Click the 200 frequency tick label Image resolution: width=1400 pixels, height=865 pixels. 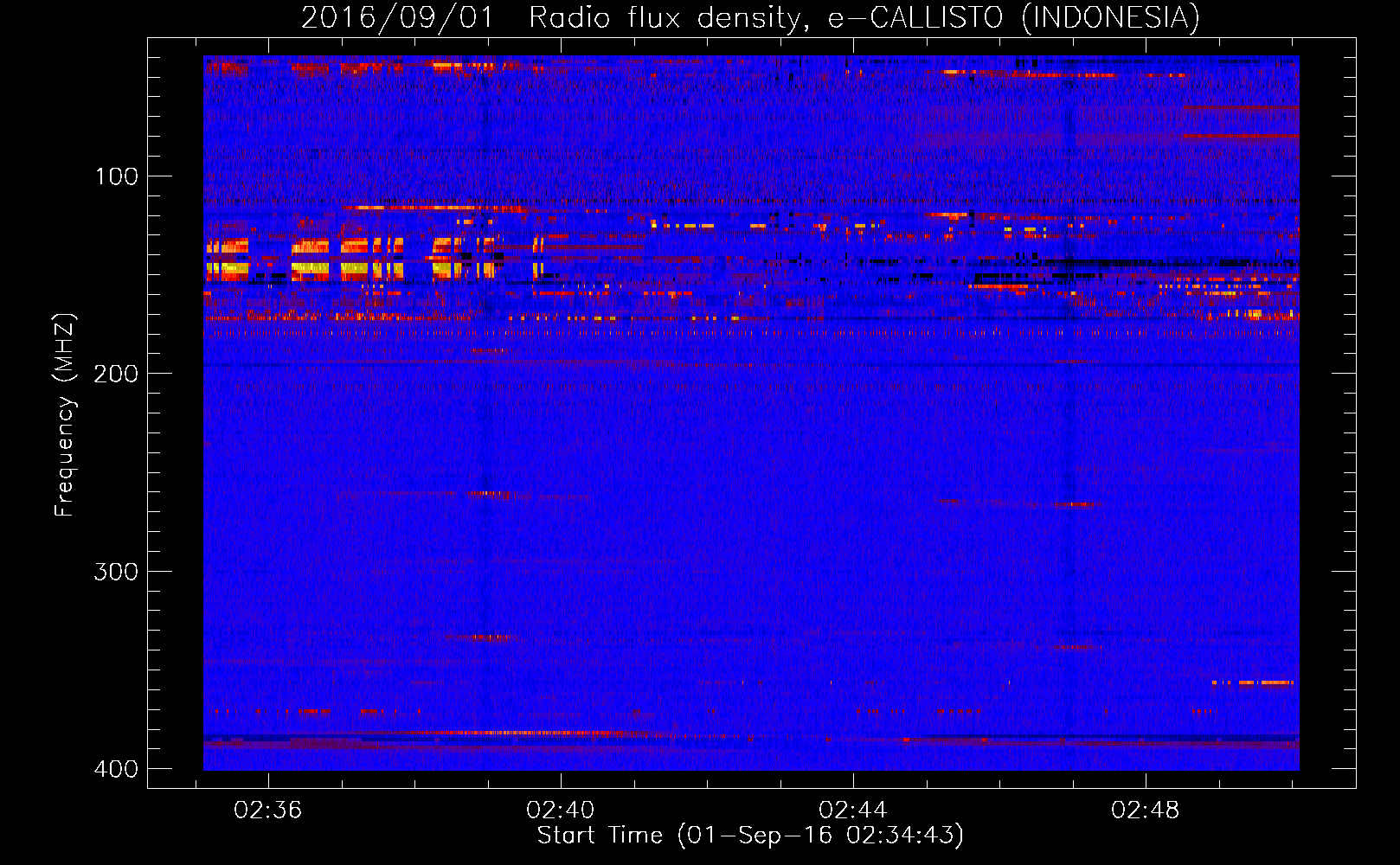coord(116,374)
